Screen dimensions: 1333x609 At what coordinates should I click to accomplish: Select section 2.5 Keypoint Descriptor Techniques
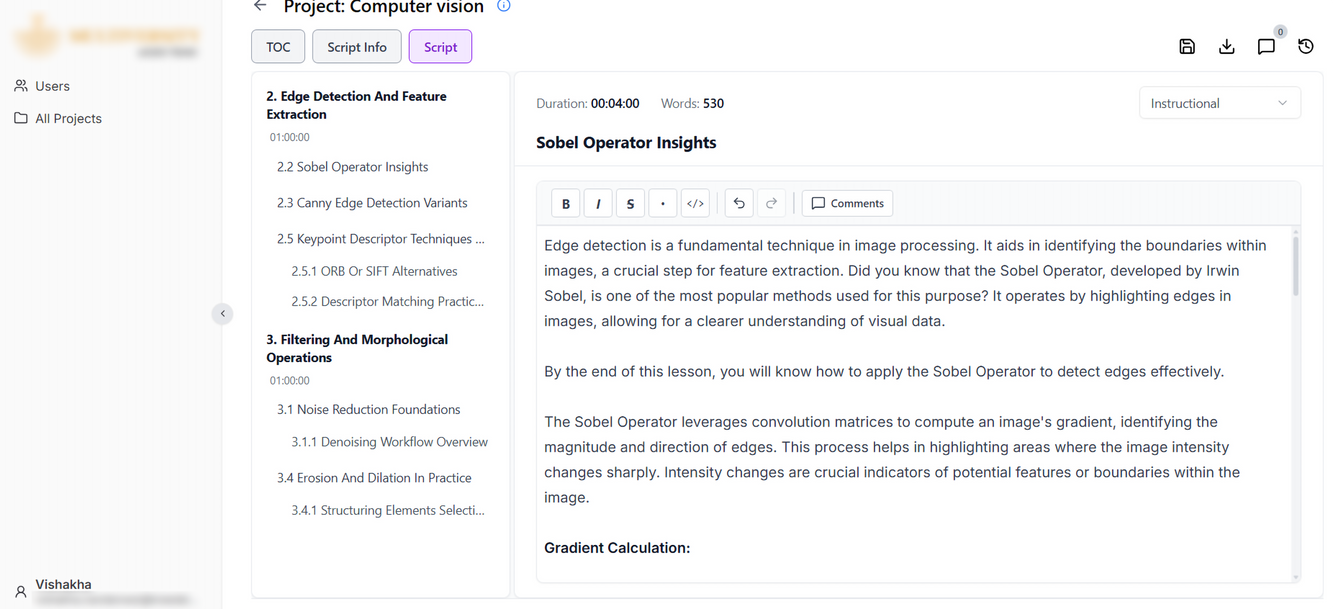coord(380,239)
